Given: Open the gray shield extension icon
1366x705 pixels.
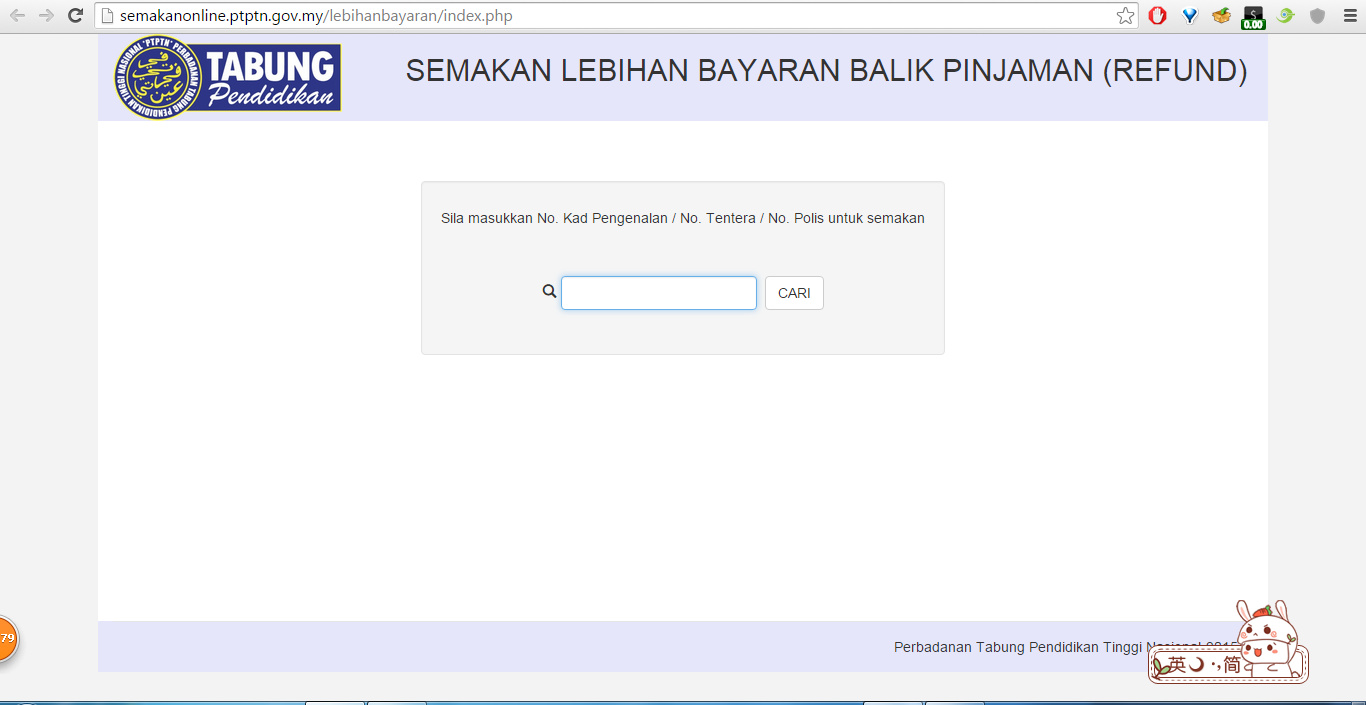Looking at the screenshot, I should pos(1318,16).
